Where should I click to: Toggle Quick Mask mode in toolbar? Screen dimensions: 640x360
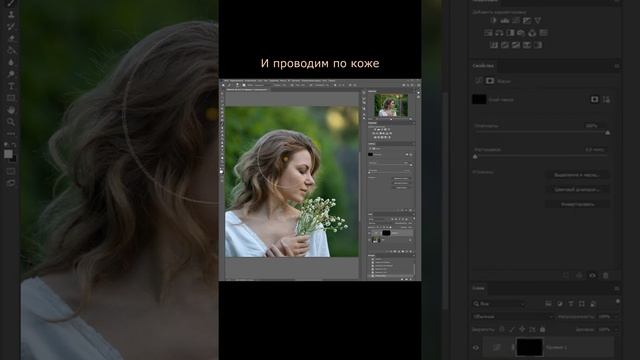(11, 171)
